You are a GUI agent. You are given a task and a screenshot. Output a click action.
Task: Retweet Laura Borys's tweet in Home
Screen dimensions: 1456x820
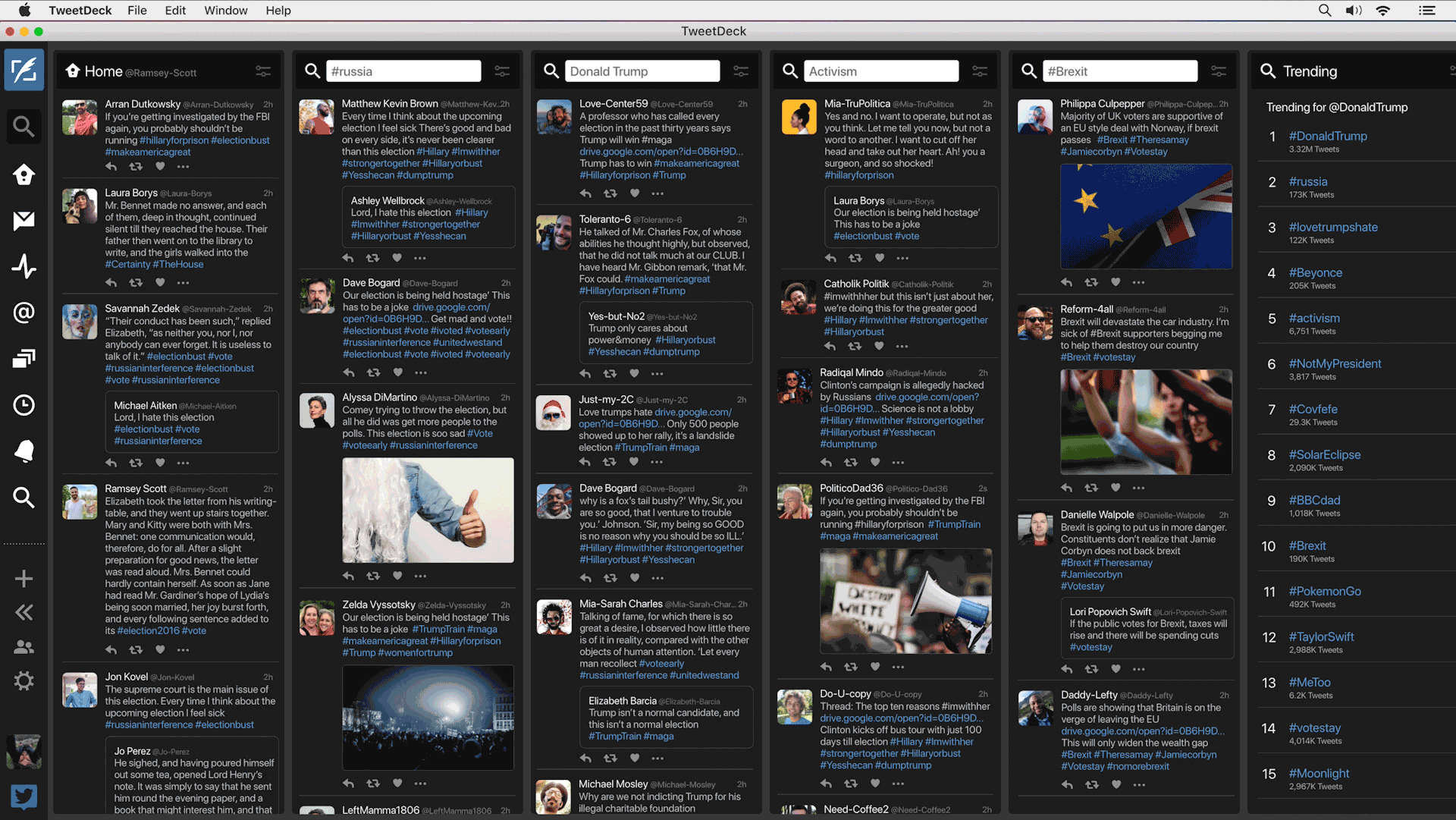pos(136,282)
